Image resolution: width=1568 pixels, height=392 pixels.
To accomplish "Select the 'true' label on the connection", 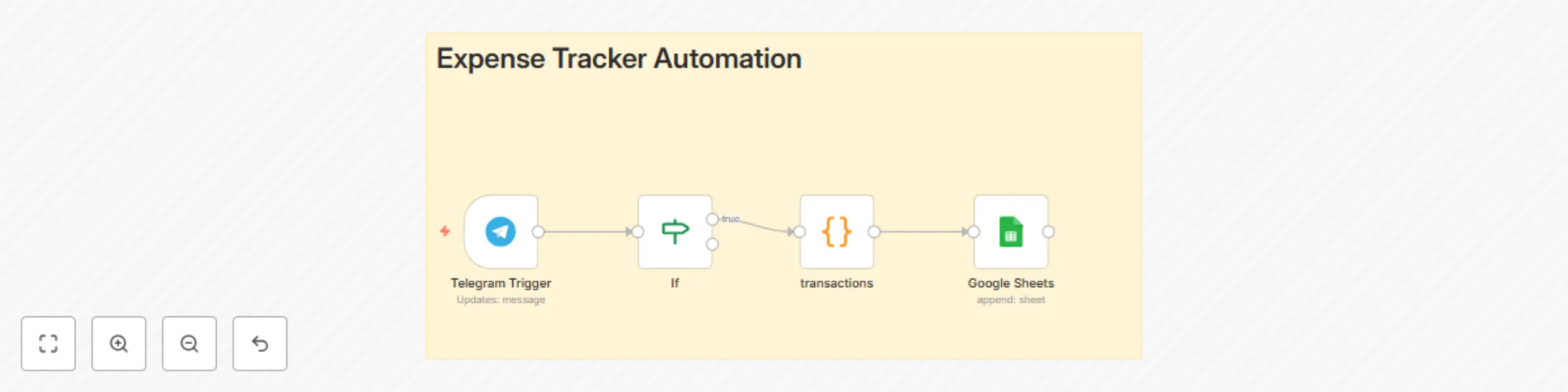I will 730,219.
